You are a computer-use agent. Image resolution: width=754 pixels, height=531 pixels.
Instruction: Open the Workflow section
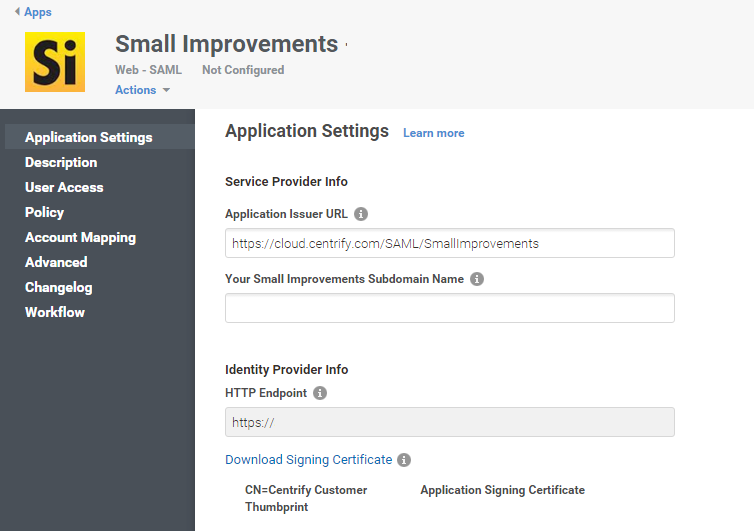pos(55,313)
